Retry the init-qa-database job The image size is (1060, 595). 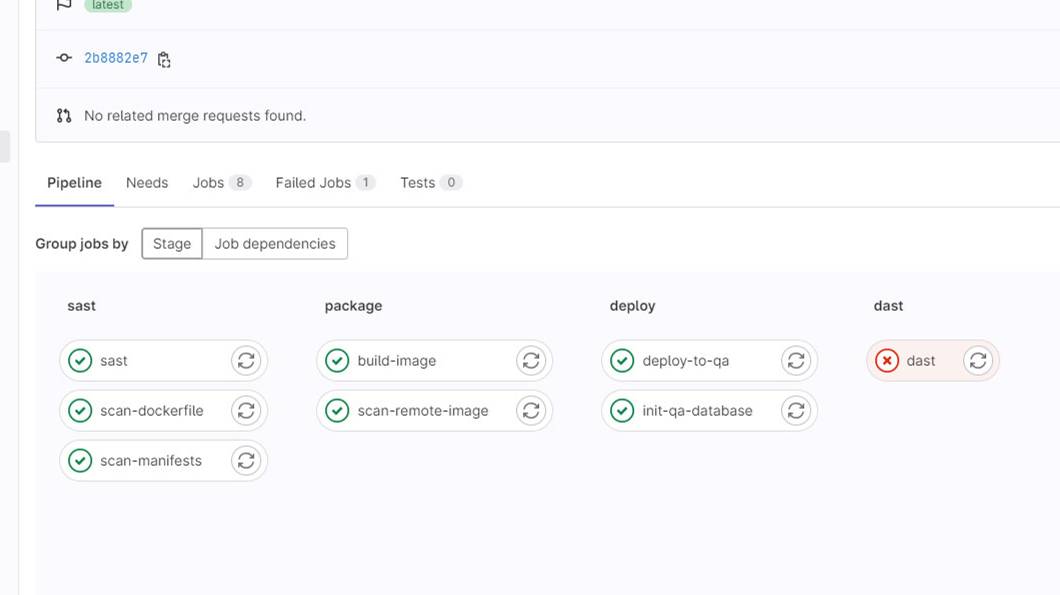796,410
